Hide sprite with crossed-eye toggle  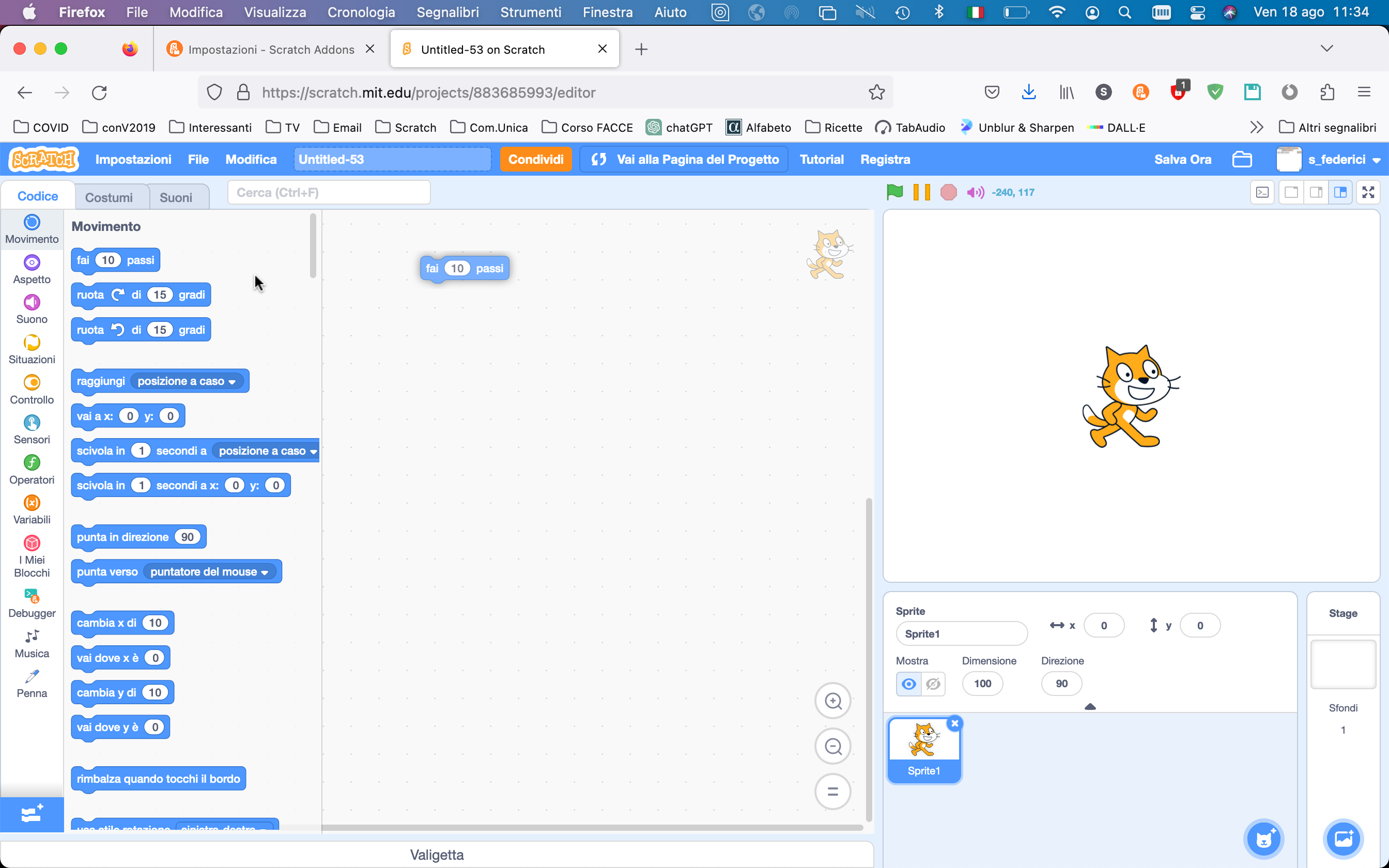[933, 684]
